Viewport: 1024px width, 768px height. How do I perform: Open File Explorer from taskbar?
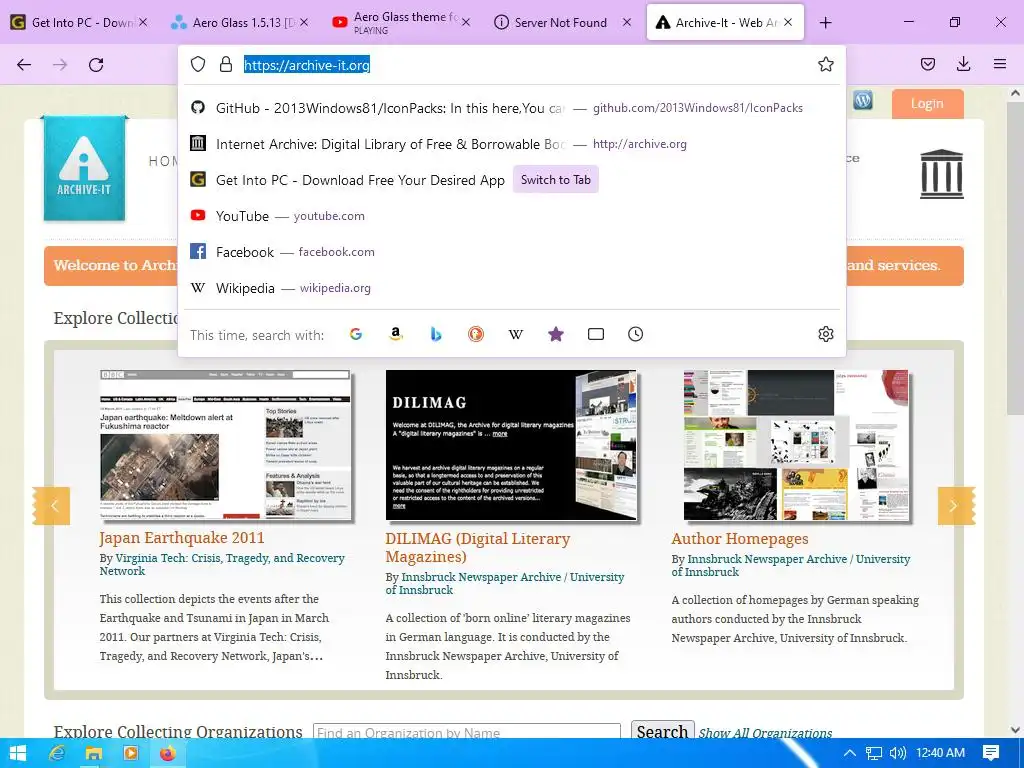tap(93, 754)
